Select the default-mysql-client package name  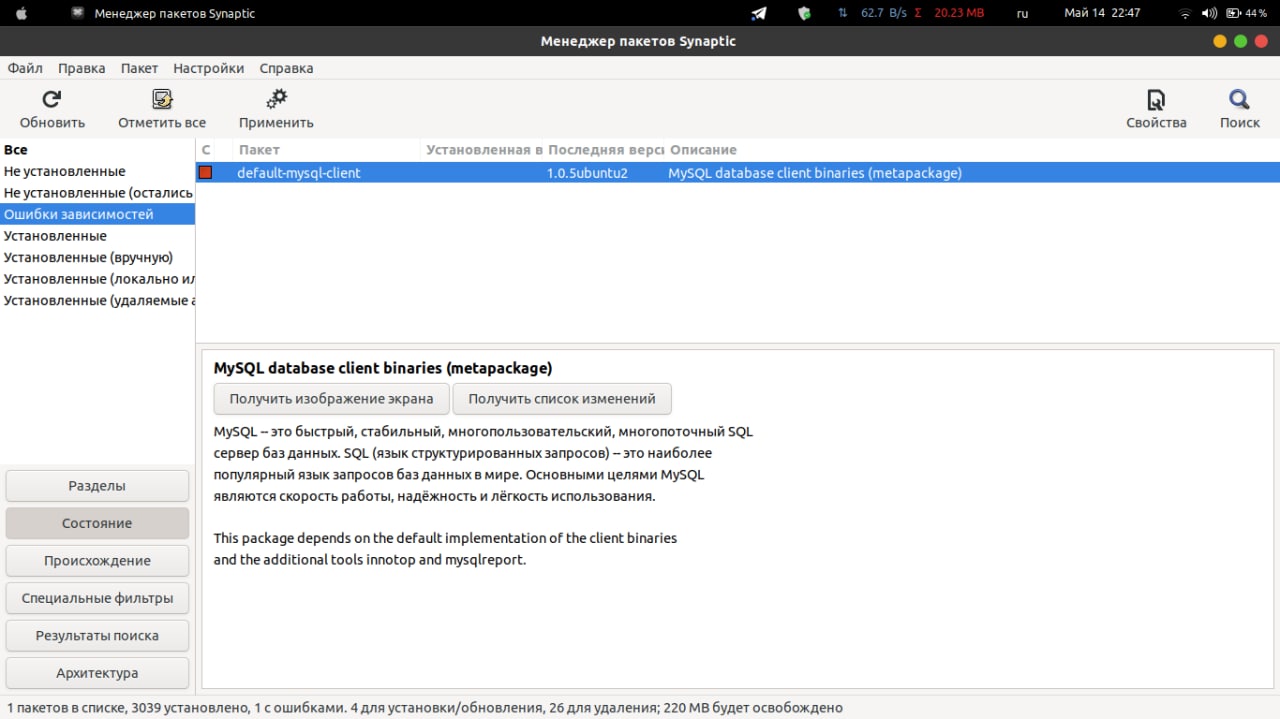click(298, 173)
